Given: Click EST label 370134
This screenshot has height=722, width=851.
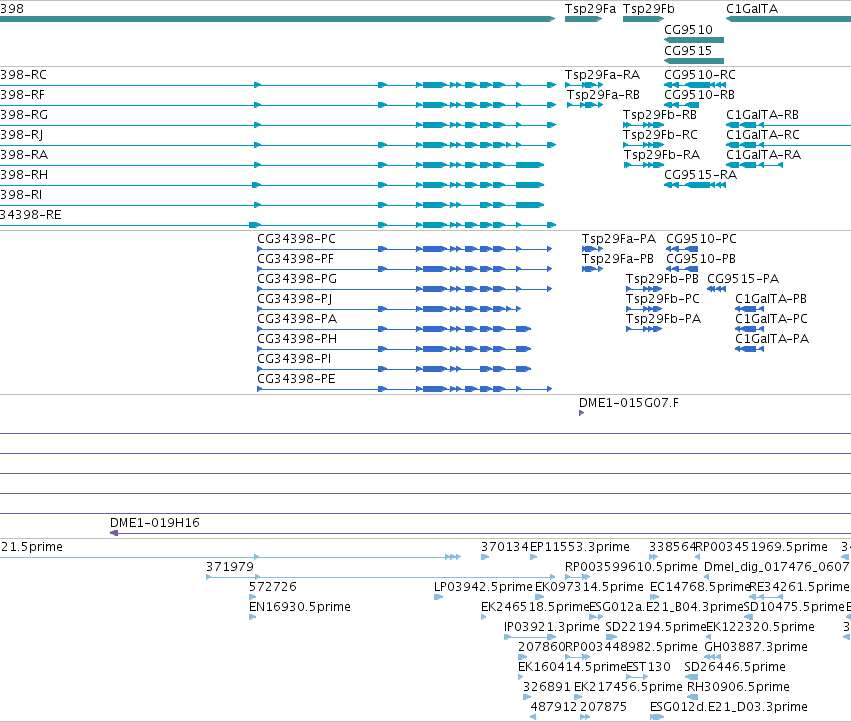Looking at the screenshot, I should tap(505, 547).
